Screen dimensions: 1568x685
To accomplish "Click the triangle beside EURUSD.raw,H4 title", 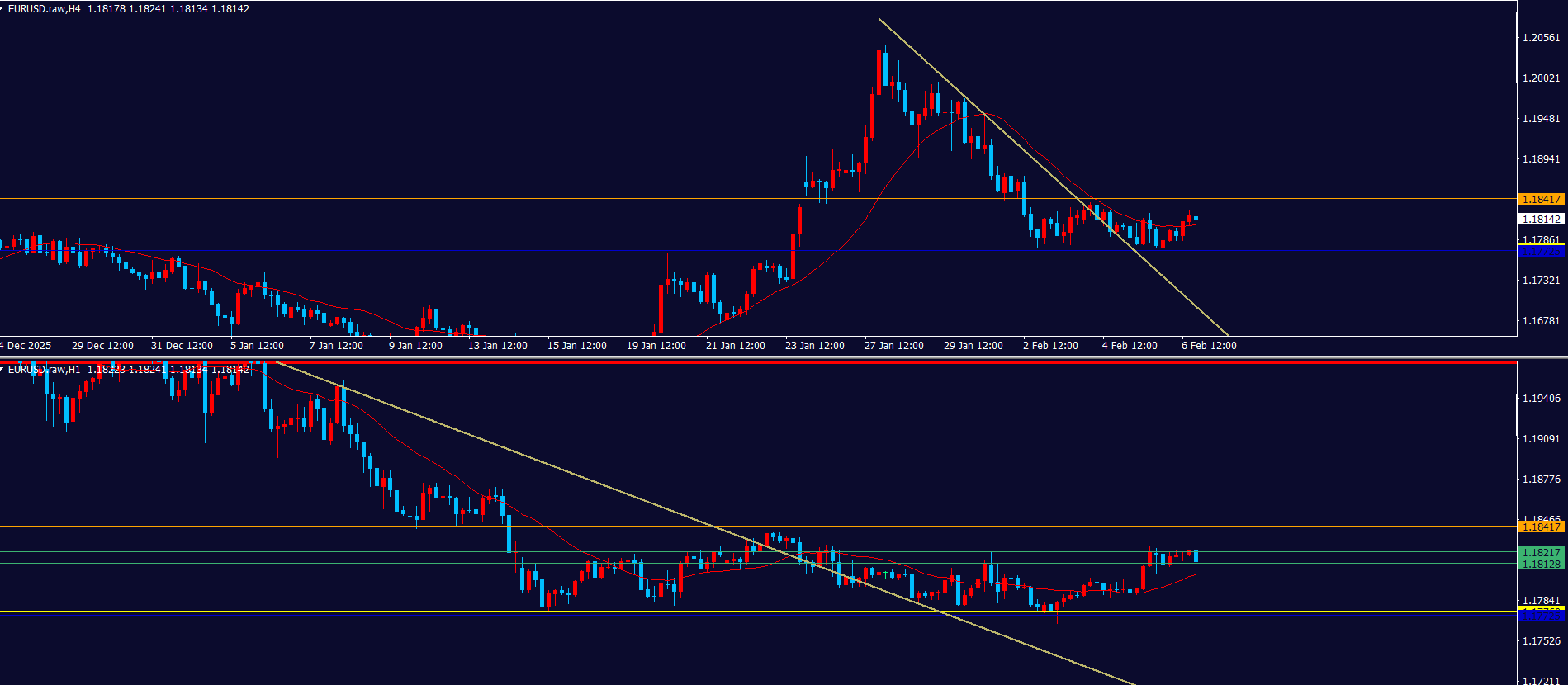I will pos(3,9).
